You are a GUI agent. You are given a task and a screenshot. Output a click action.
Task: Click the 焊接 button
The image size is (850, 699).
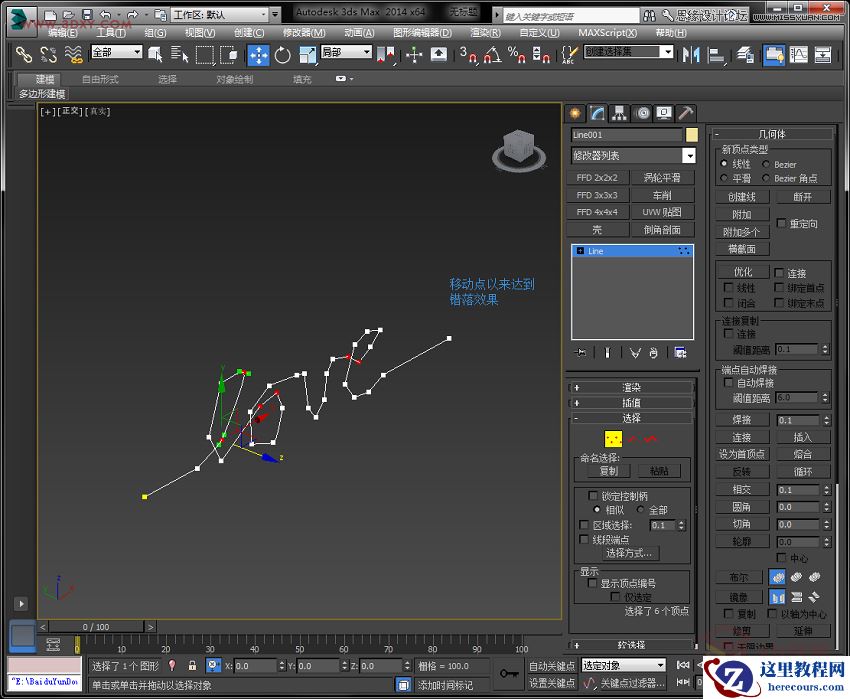point(741,420)
